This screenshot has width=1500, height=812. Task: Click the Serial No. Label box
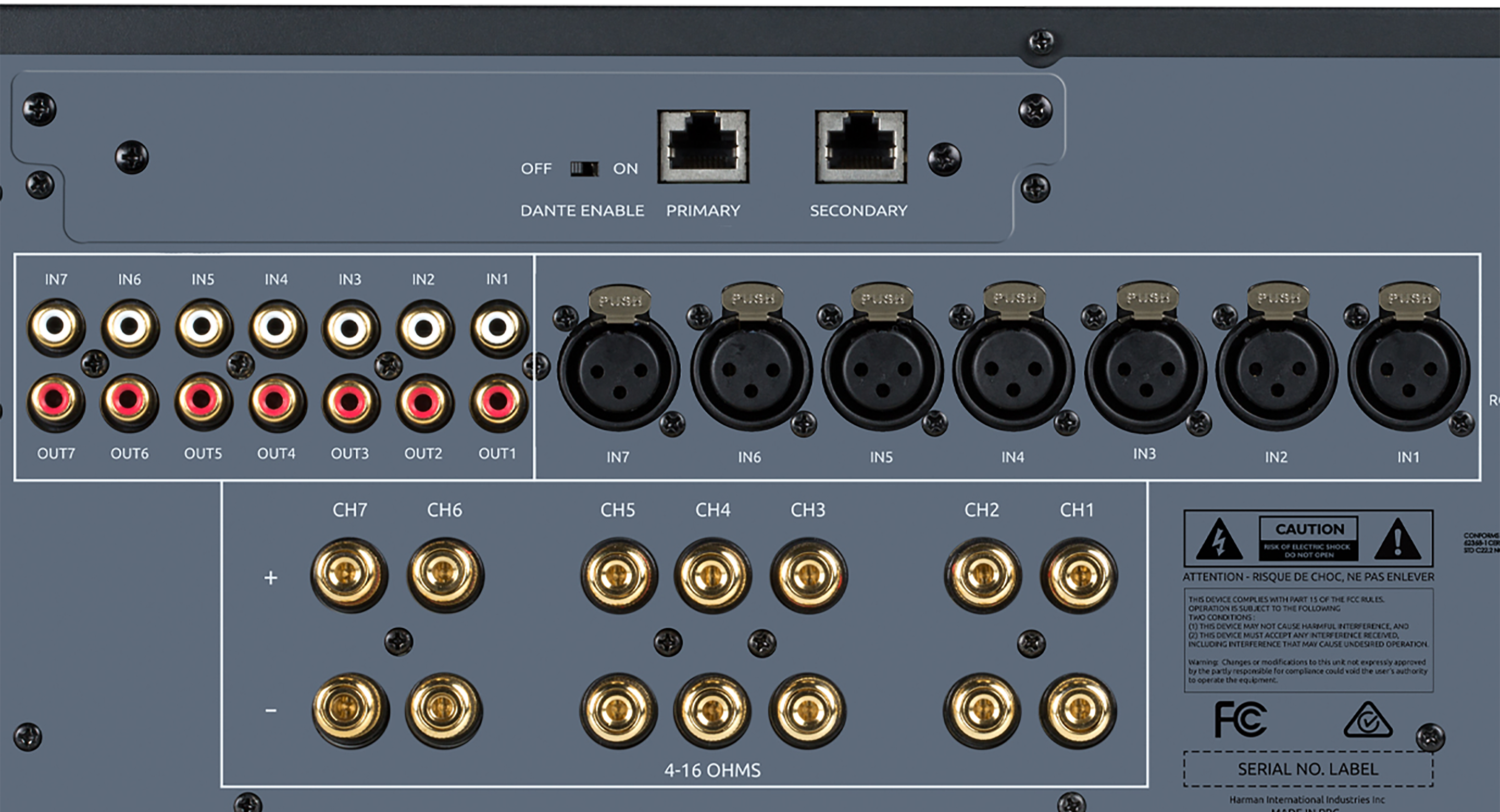[x=1308, y=769]
